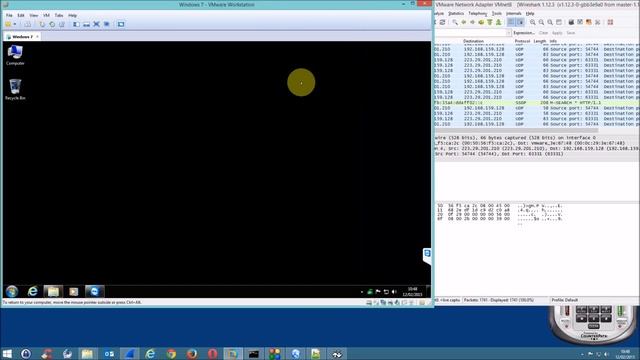Toggle Wireshark colorize packet list button
The width and height of the screenshot is (640, 360).
[x=511, y=22]
